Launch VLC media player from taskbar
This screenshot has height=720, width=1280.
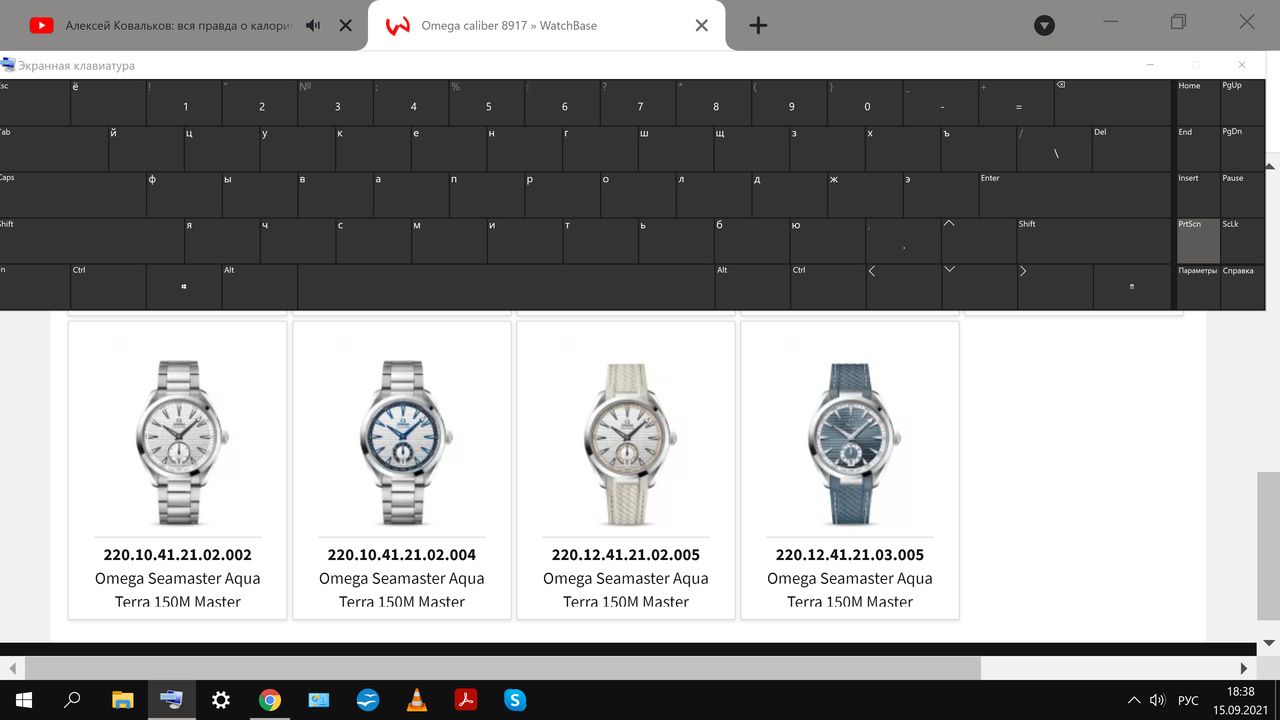tap(417, 700)
